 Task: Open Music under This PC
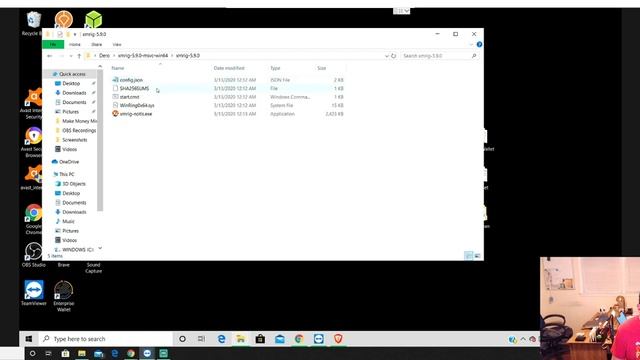coord(68,221)
